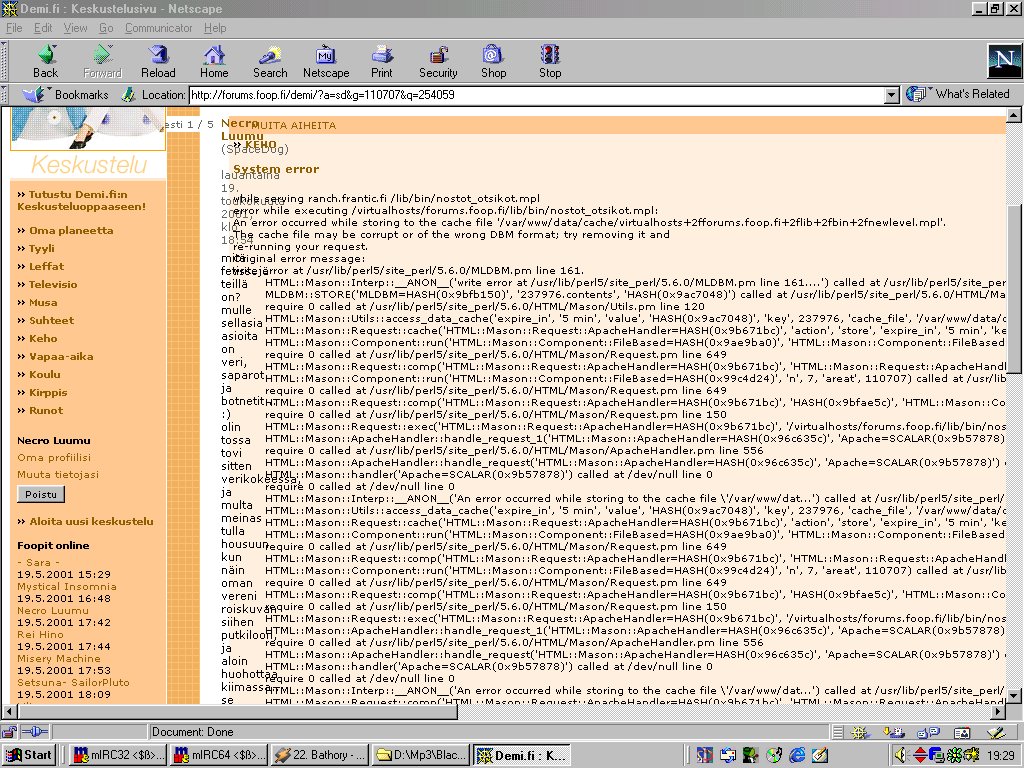Image resolution: width=1024 pixels, height=768 pixels.
Task: Open Muuta tietojasi link
Action: tap(58, 475)
